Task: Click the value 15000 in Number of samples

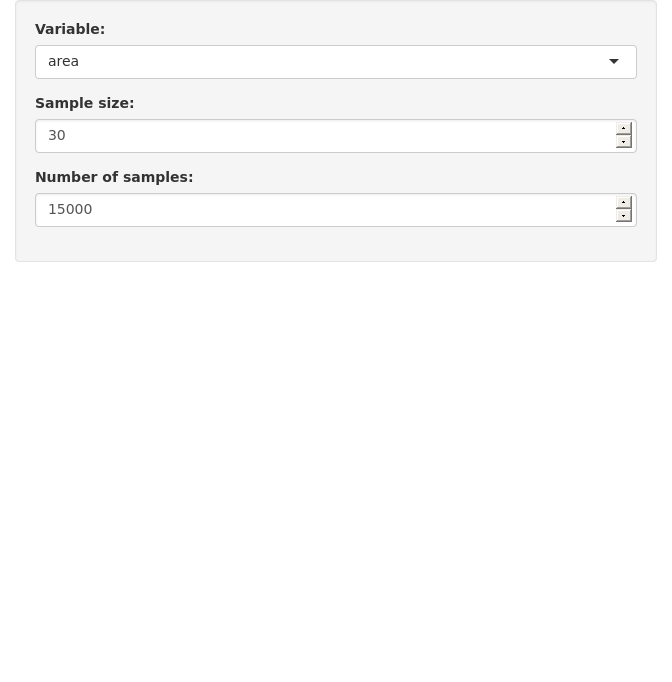Action: 70,210
